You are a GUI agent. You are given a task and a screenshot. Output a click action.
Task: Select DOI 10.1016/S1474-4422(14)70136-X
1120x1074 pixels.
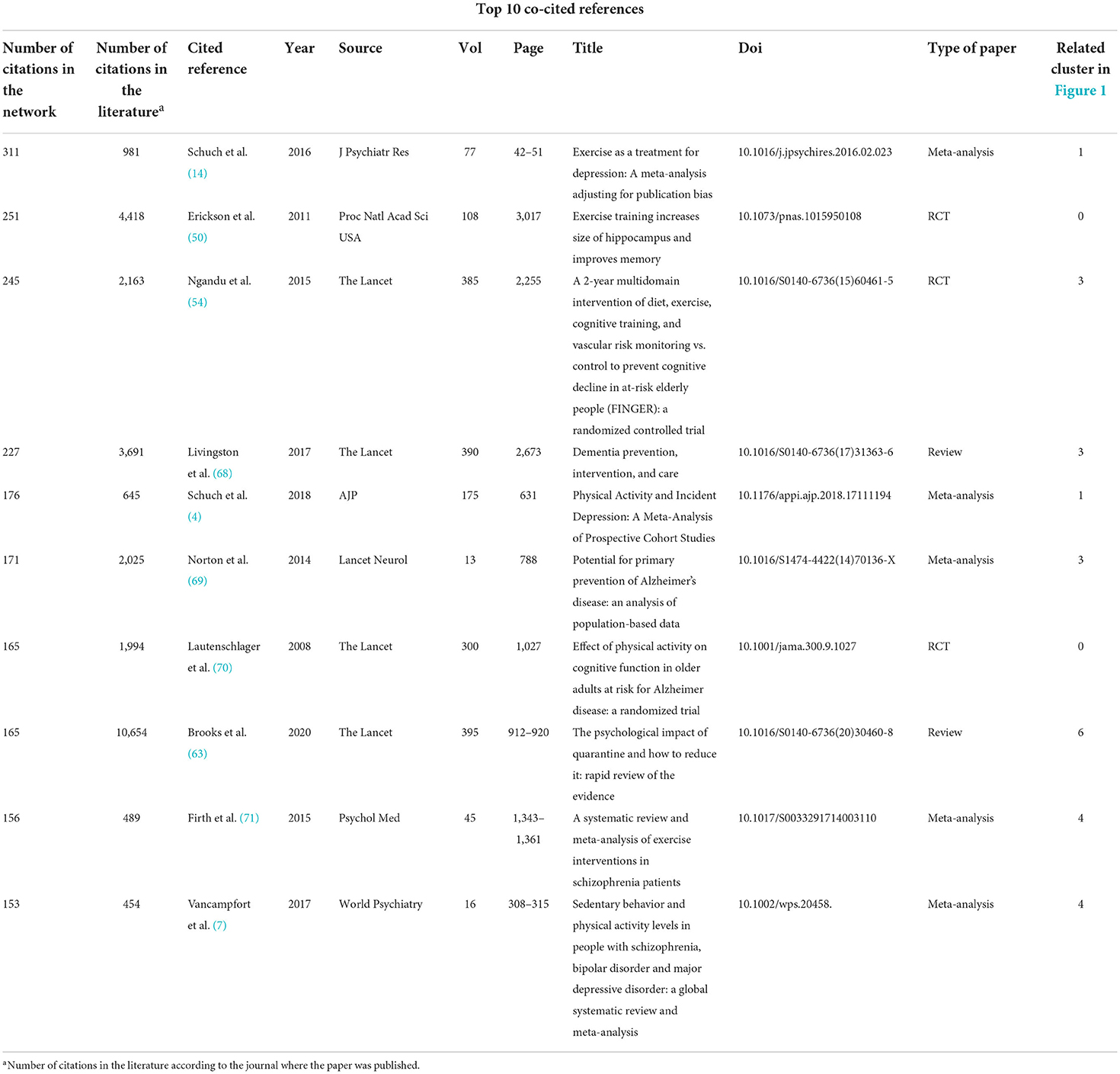[816, 560]
